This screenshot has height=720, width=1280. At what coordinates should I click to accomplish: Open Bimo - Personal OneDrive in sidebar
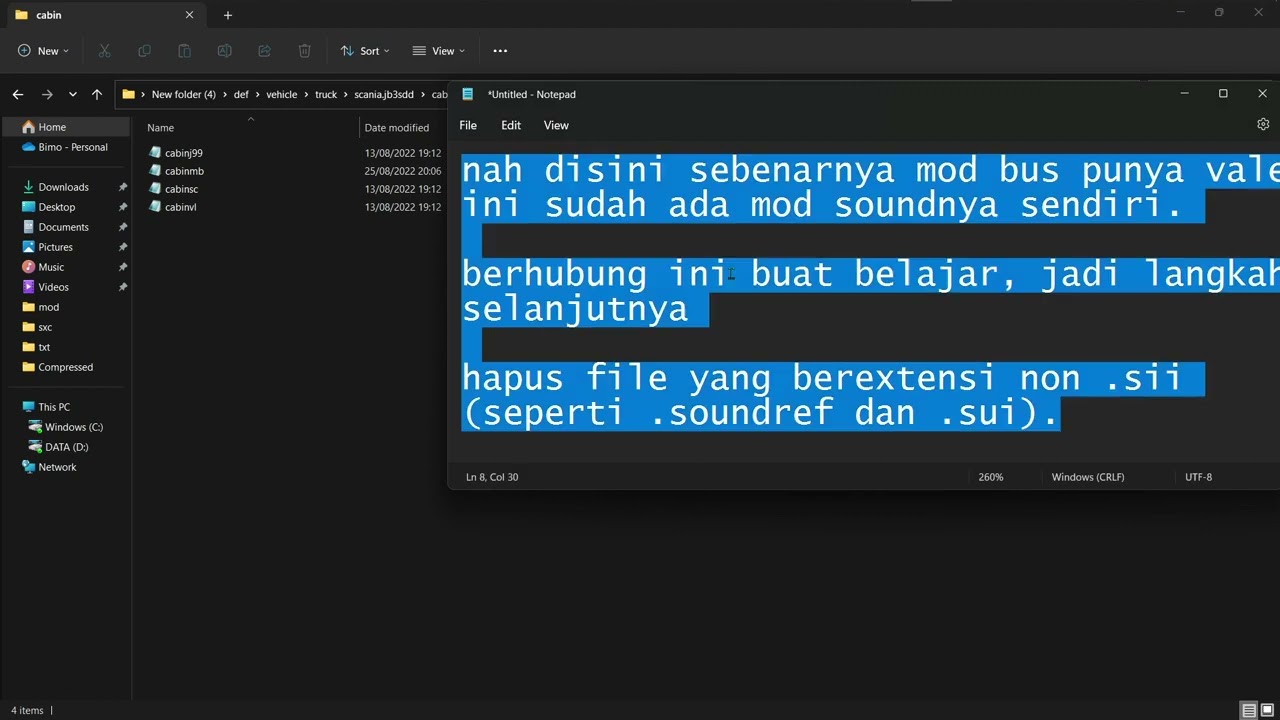pos(66,147)
